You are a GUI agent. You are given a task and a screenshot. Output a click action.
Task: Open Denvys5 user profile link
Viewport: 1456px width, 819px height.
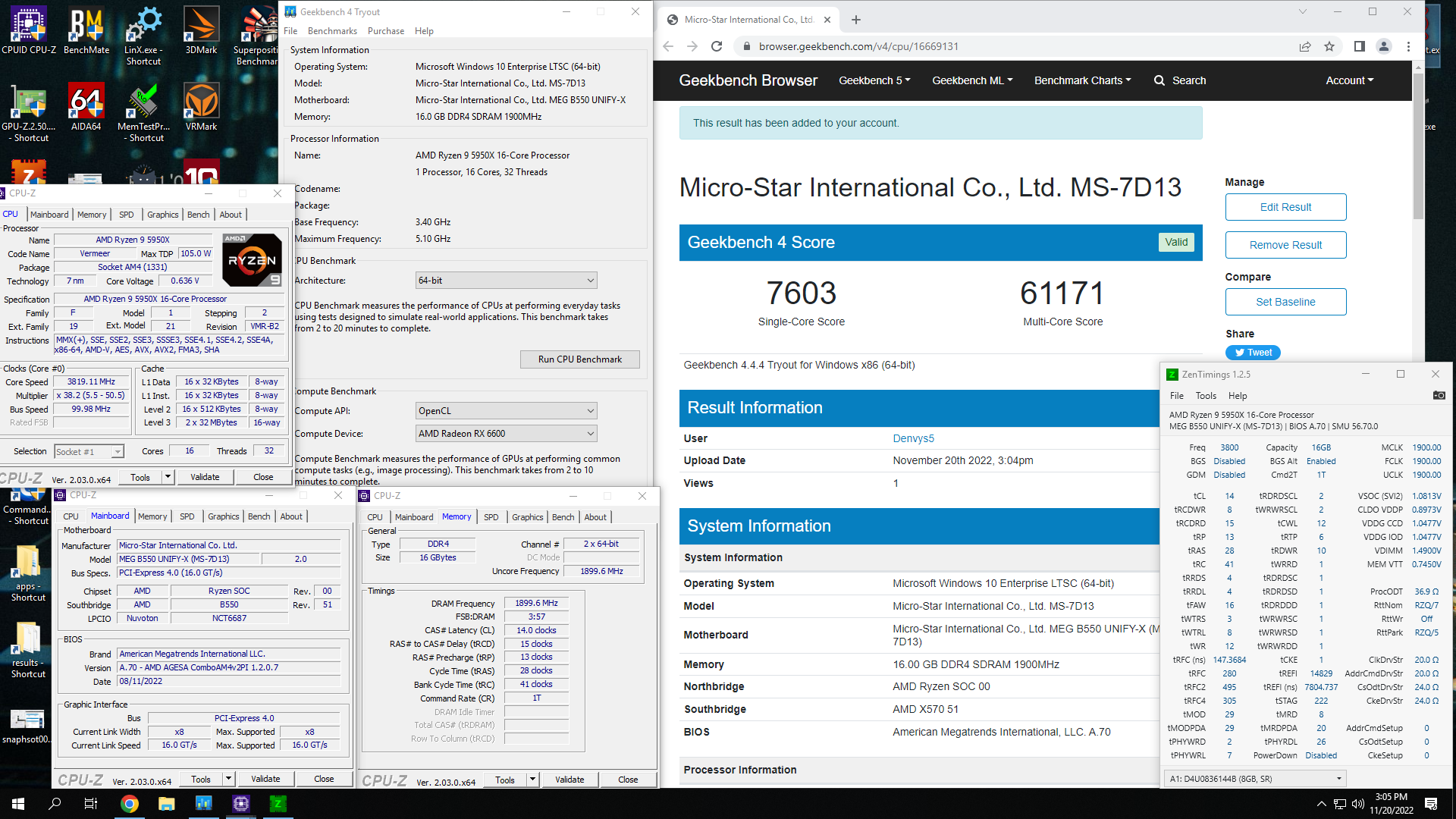click(913, 438)
